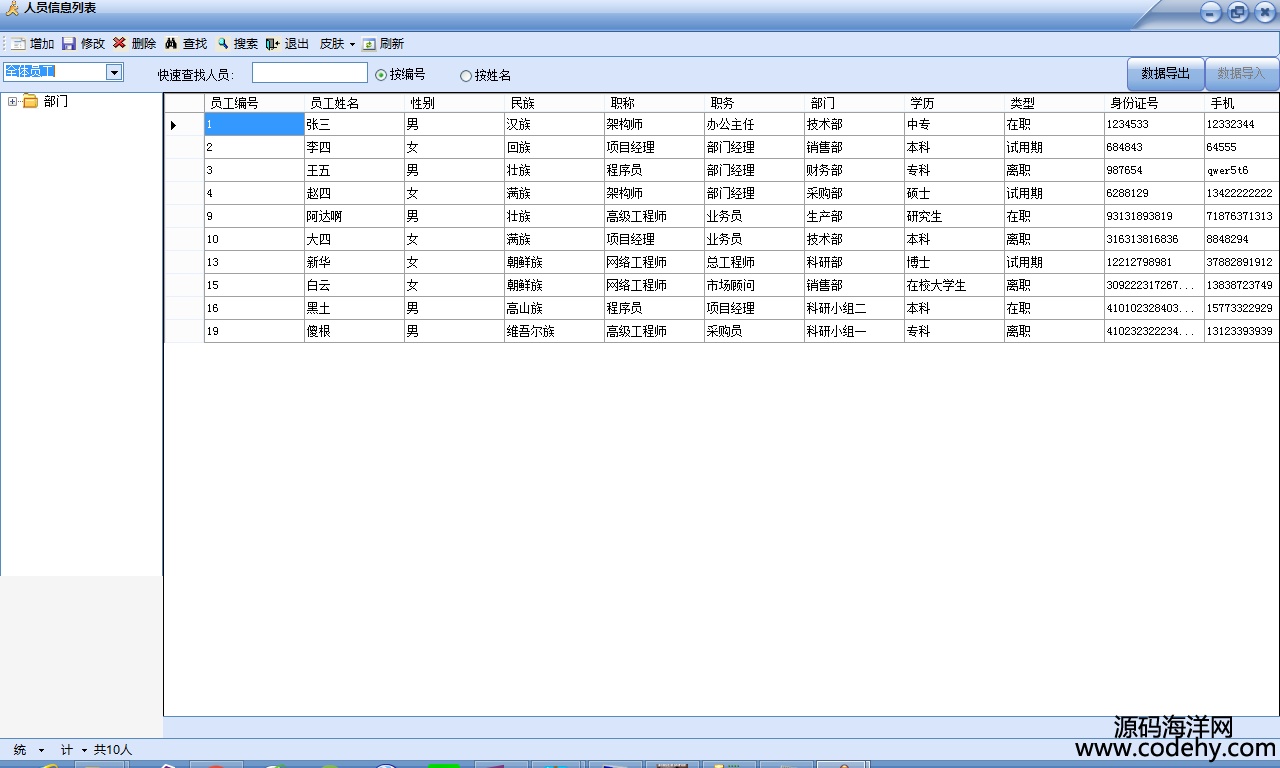Click the 搜索 (Search) magnifier icon

(x=223, y=44)
